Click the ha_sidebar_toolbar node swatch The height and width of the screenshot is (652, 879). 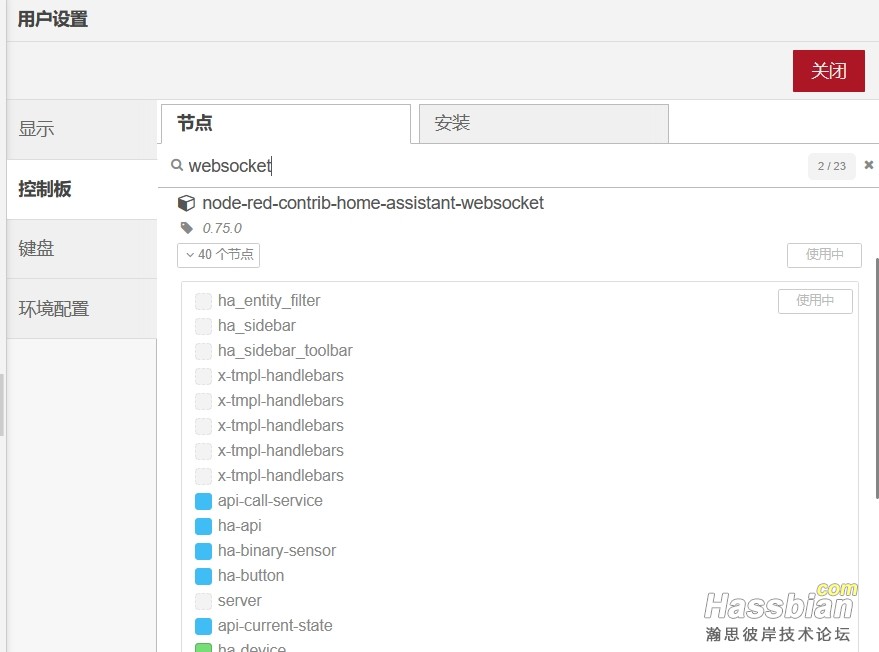click(203, 351)
